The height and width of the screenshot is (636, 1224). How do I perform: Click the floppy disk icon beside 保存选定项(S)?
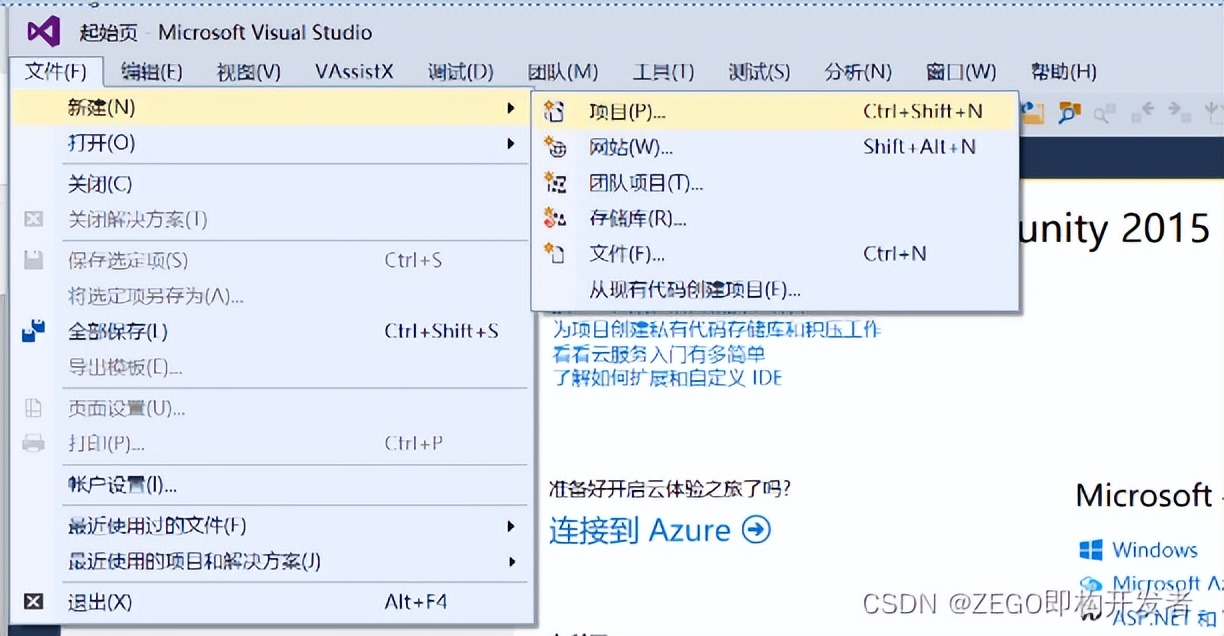click(x=34, y=260)
